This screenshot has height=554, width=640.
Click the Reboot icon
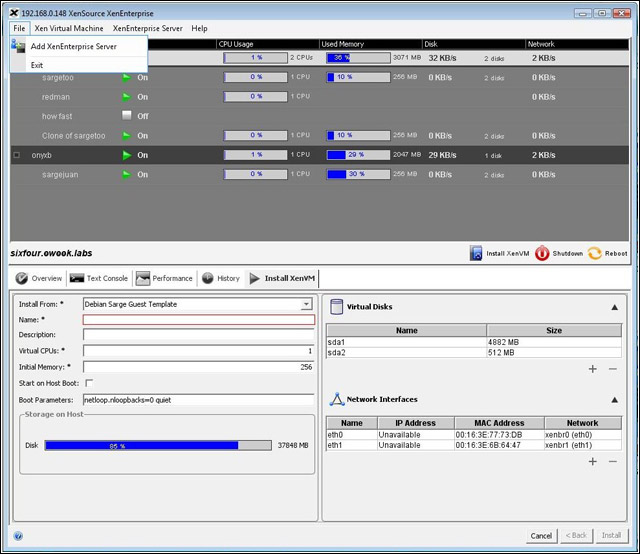[x=594, y=253]
